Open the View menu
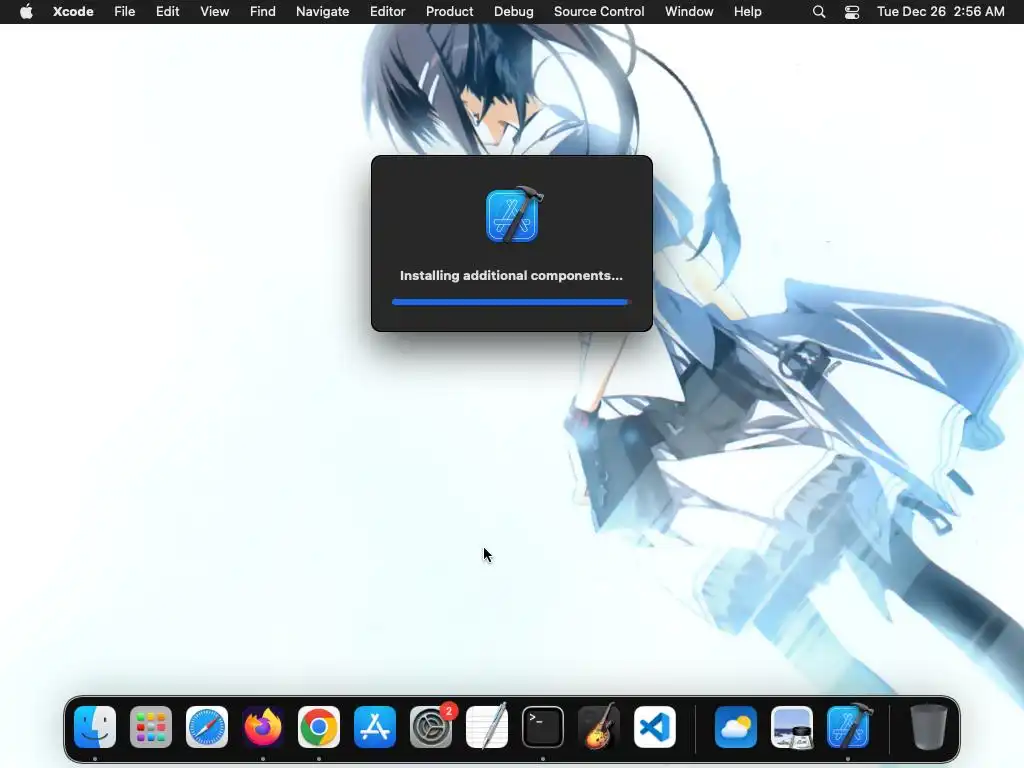The height and width of the screenshot is (768, 1024). click(x=214, y=12)
